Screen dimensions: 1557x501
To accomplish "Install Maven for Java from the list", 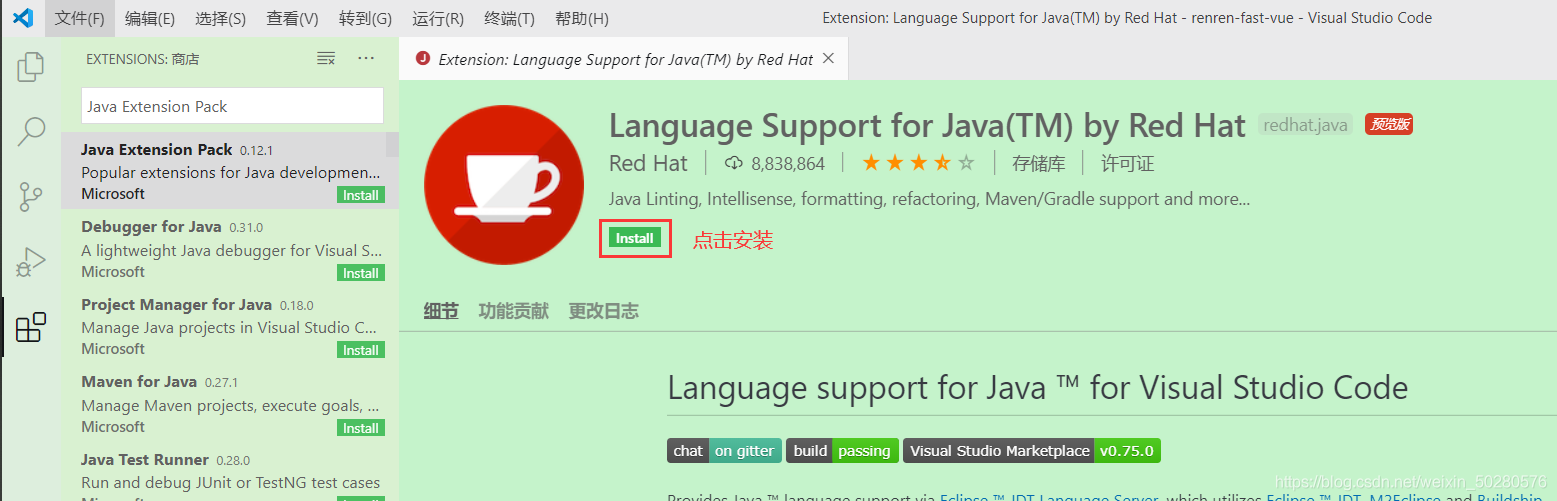I will pos(361,428).
